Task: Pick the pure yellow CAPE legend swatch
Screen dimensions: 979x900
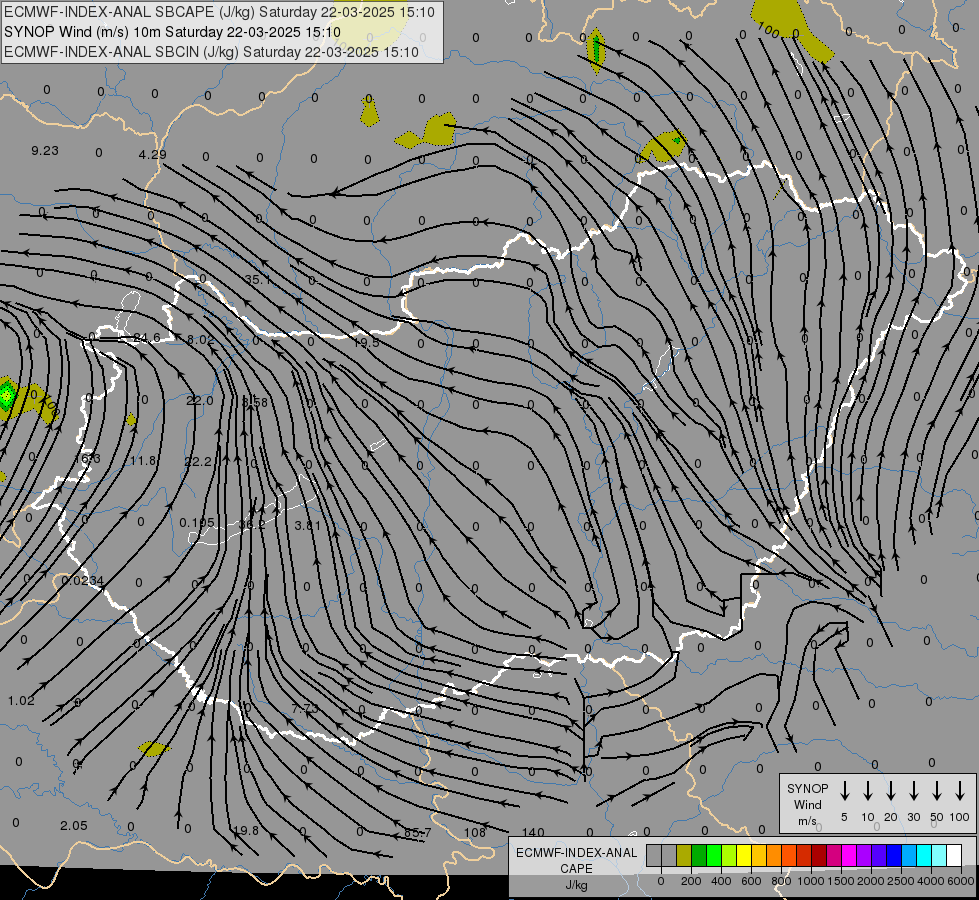Action: coord(744,856)
